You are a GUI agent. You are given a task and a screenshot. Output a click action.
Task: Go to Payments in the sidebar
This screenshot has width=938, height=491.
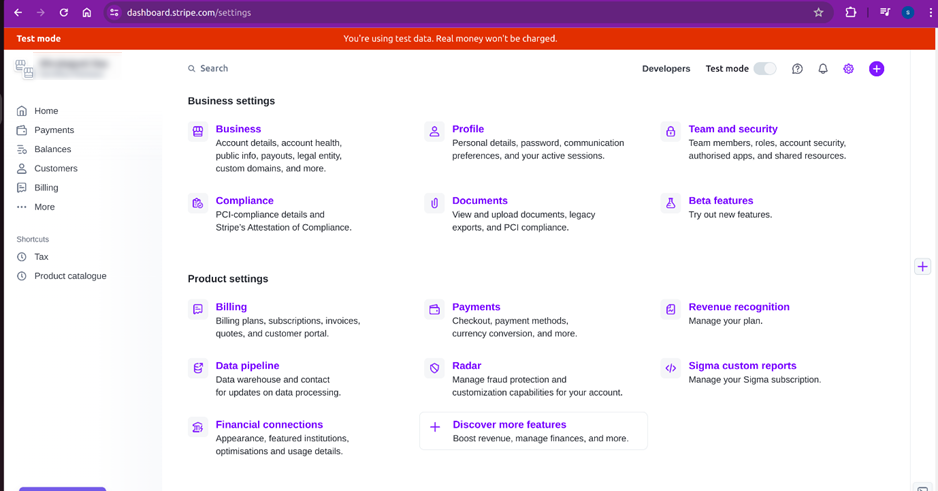point(54,130)
